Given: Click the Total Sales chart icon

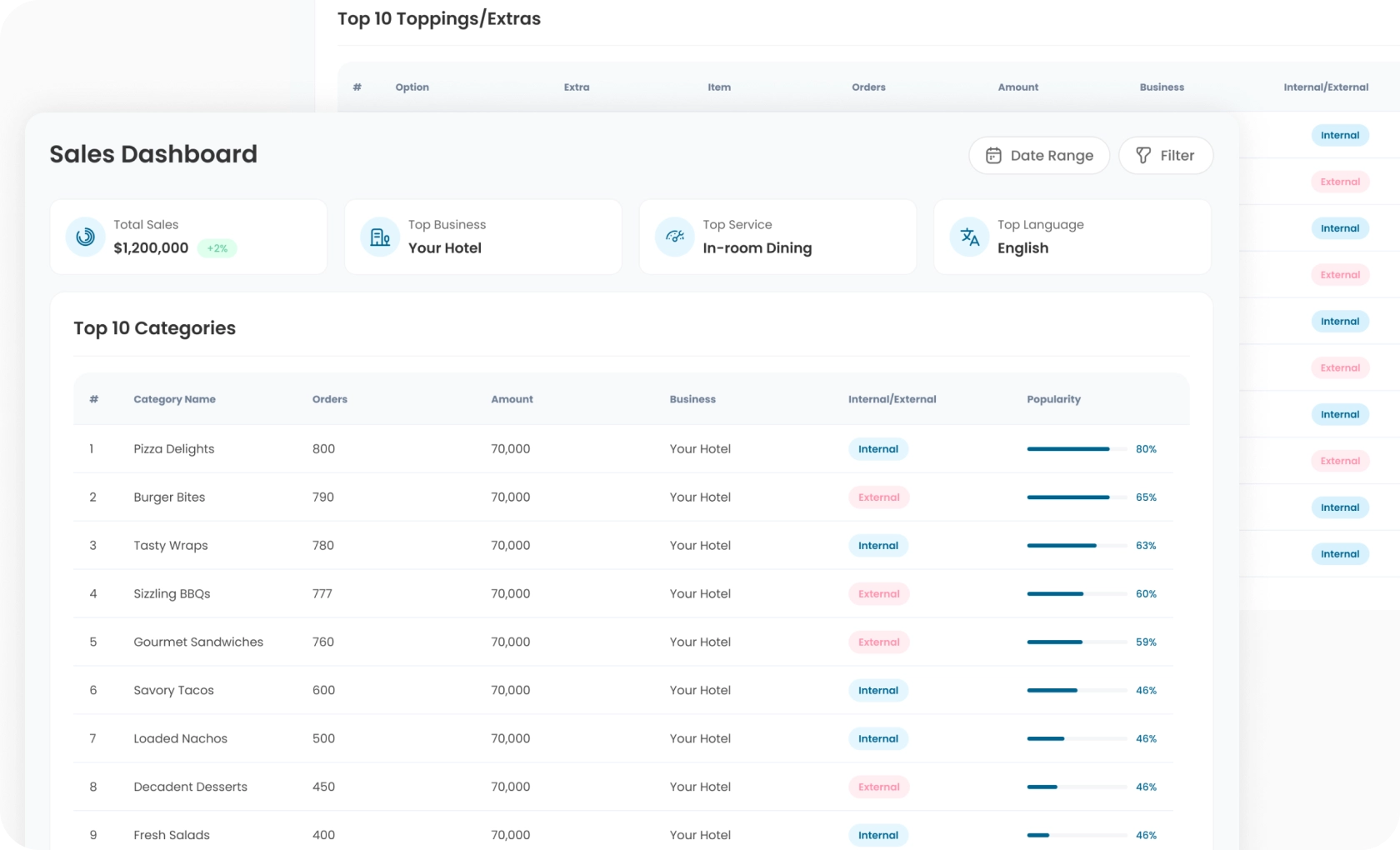Looking at the screenshot, I should coord(85,237).
